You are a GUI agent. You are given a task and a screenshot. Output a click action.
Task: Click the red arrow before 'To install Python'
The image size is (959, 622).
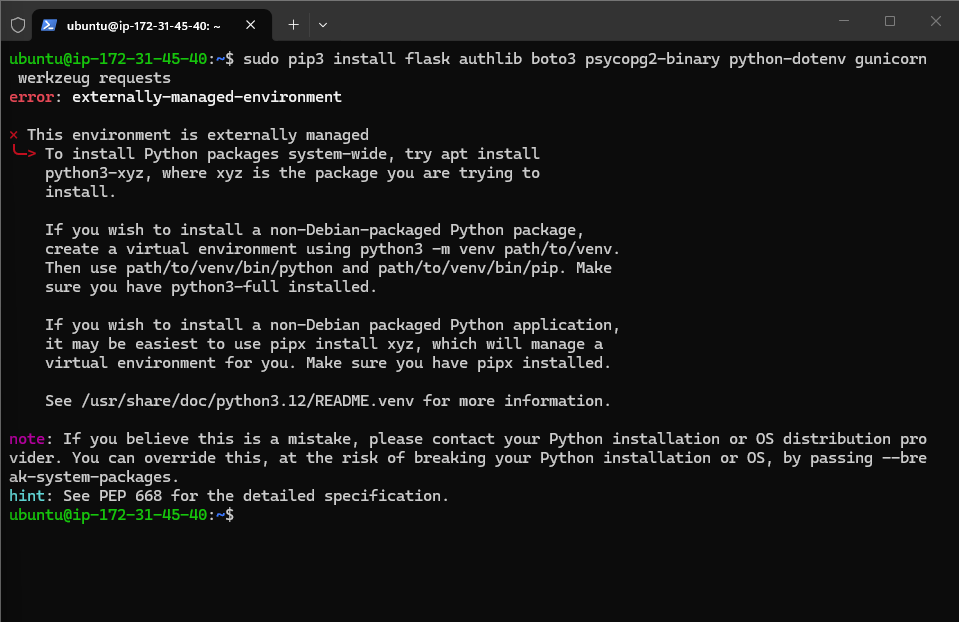coord(24,154)
